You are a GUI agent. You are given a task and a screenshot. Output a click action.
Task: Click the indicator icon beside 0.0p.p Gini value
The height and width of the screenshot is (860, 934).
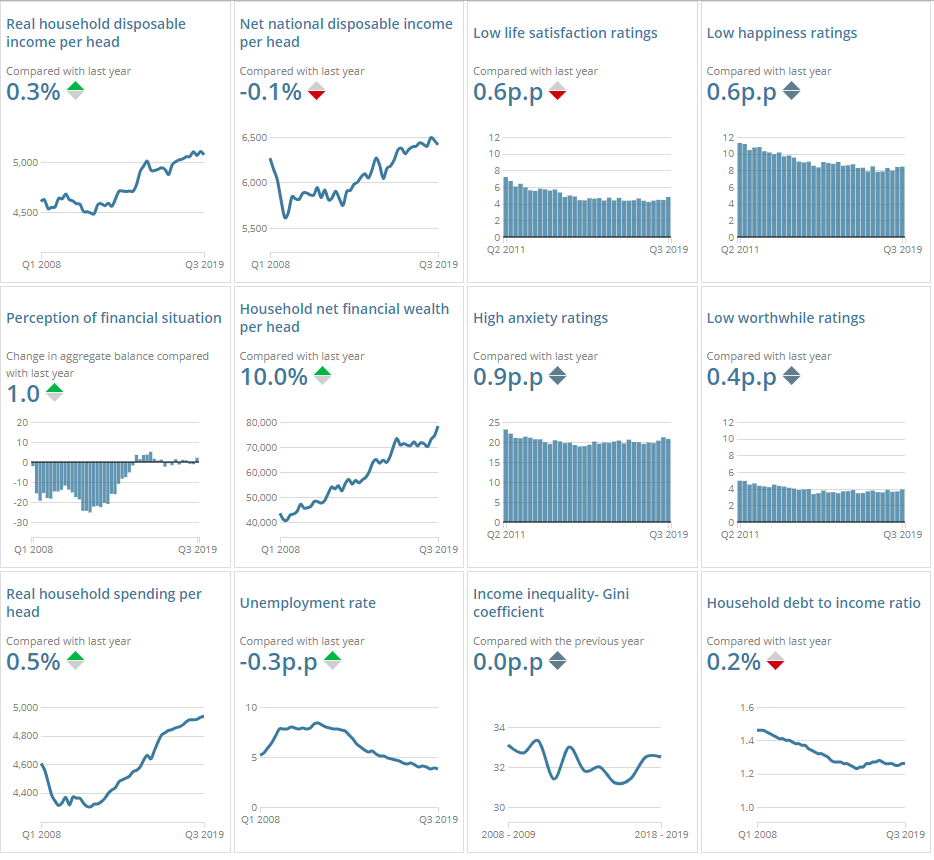coord(558,661)
